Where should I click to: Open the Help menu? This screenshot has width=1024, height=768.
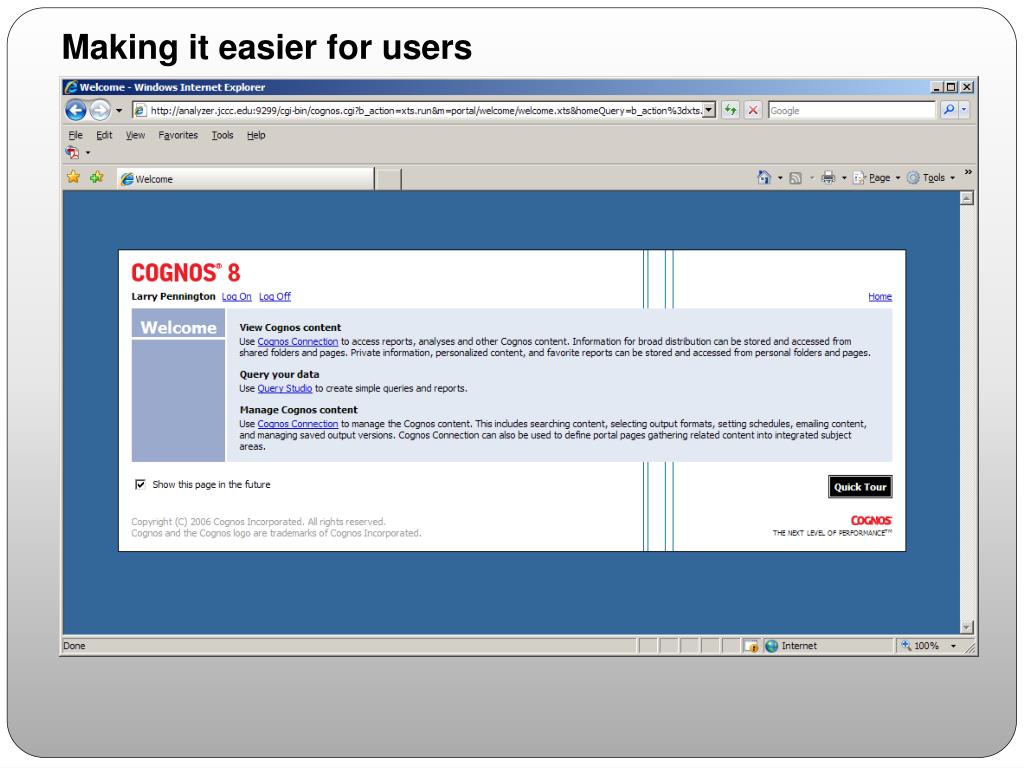point(256,135)
